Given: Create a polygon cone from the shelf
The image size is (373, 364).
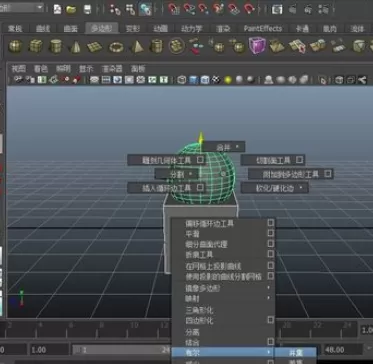Looking at the screenshot, I should tap(75, 47).
